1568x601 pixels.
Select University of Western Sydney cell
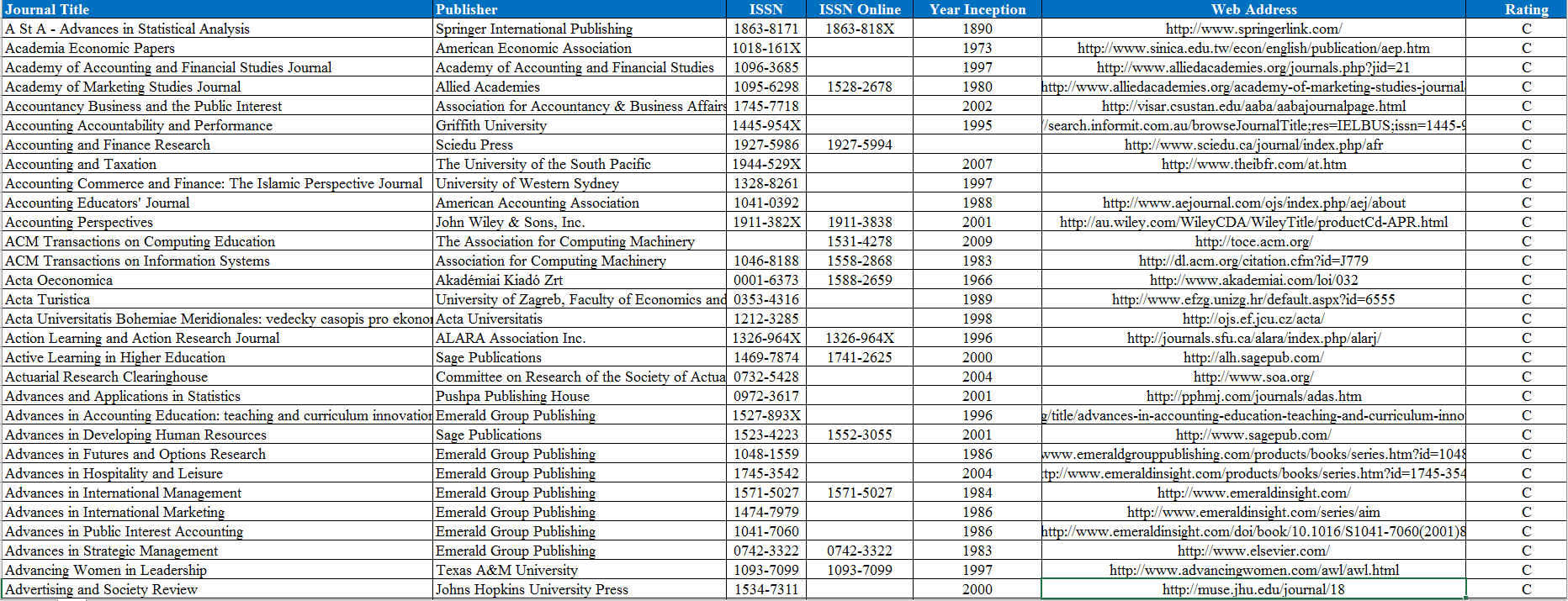pos(580,183)
